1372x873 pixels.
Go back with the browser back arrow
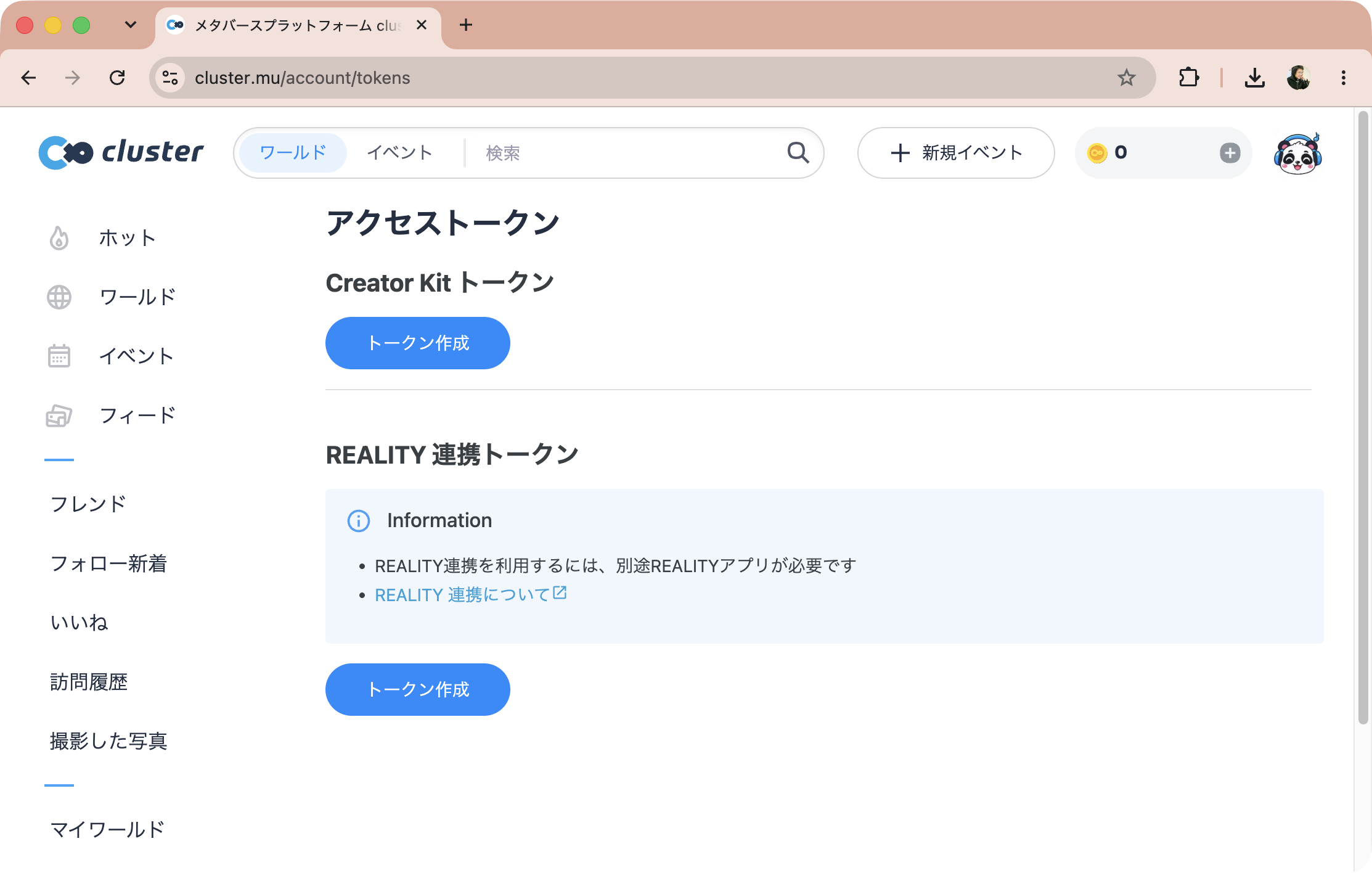pos(28,78)
